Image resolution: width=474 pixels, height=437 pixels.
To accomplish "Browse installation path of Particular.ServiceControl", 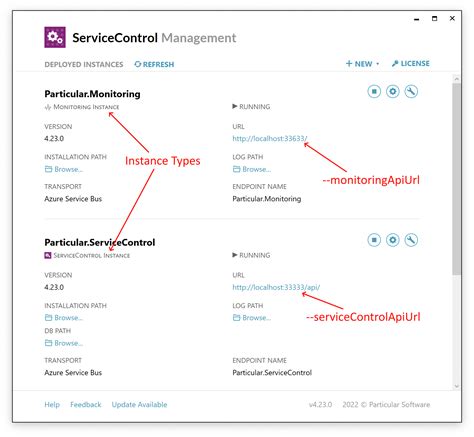I will pos(64,318).
